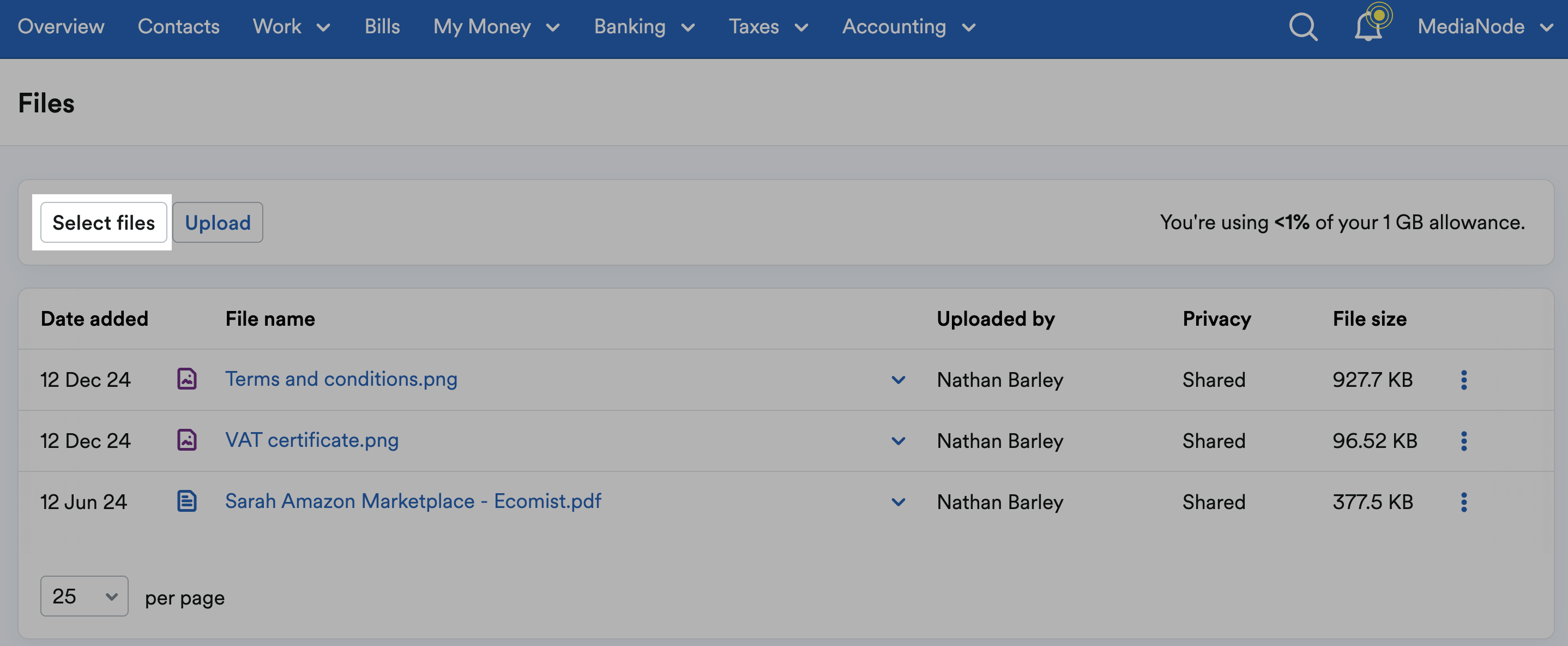
Task: Open the MediaNode account menu
Action: tap(1485, 27)
